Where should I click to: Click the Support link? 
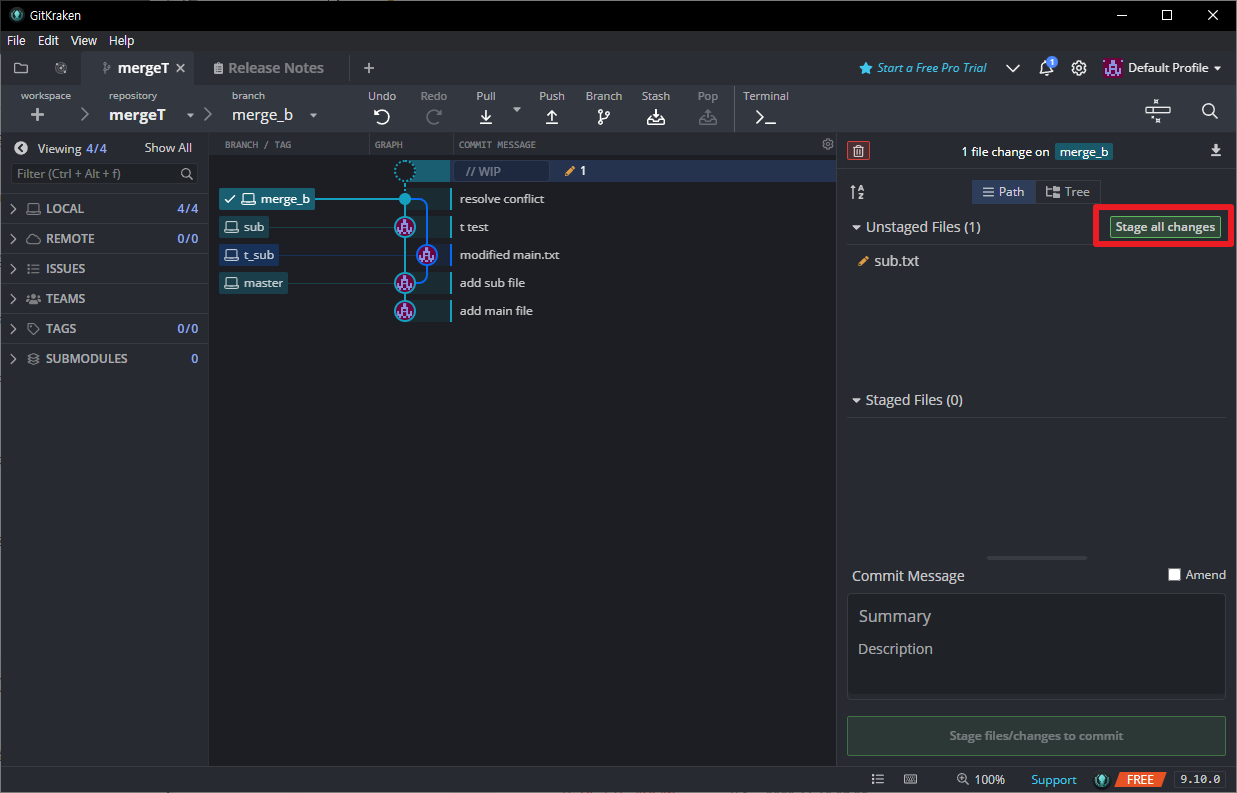click(x=1054, y=780)
